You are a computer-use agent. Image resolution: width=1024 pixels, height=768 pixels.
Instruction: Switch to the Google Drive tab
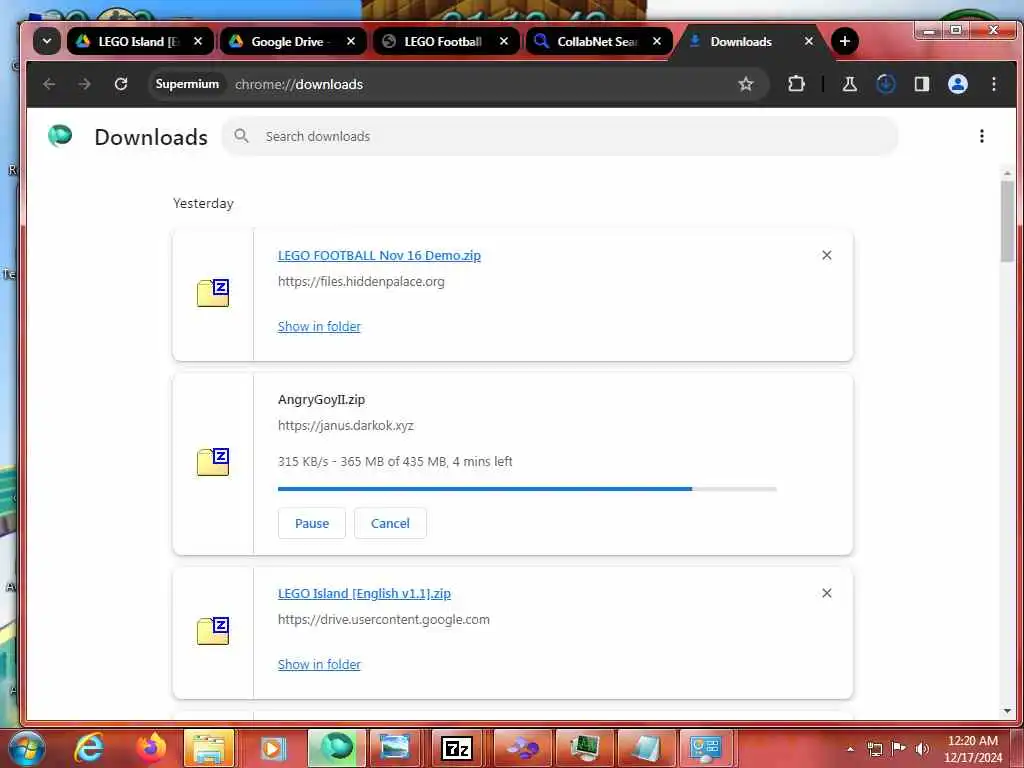click(293, 41)
